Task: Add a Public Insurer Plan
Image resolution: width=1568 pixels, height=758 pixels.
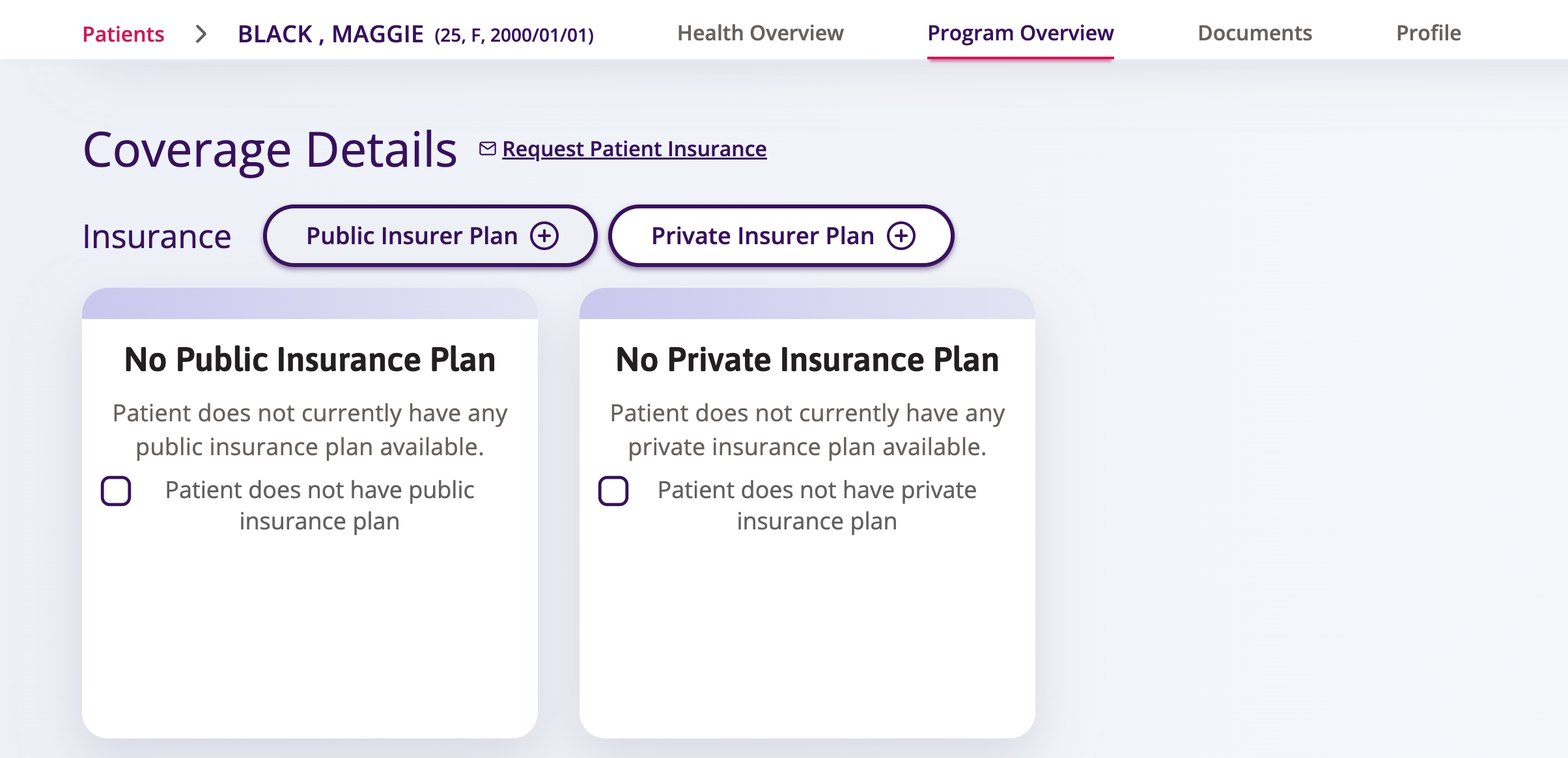Action: click(430, 236)
